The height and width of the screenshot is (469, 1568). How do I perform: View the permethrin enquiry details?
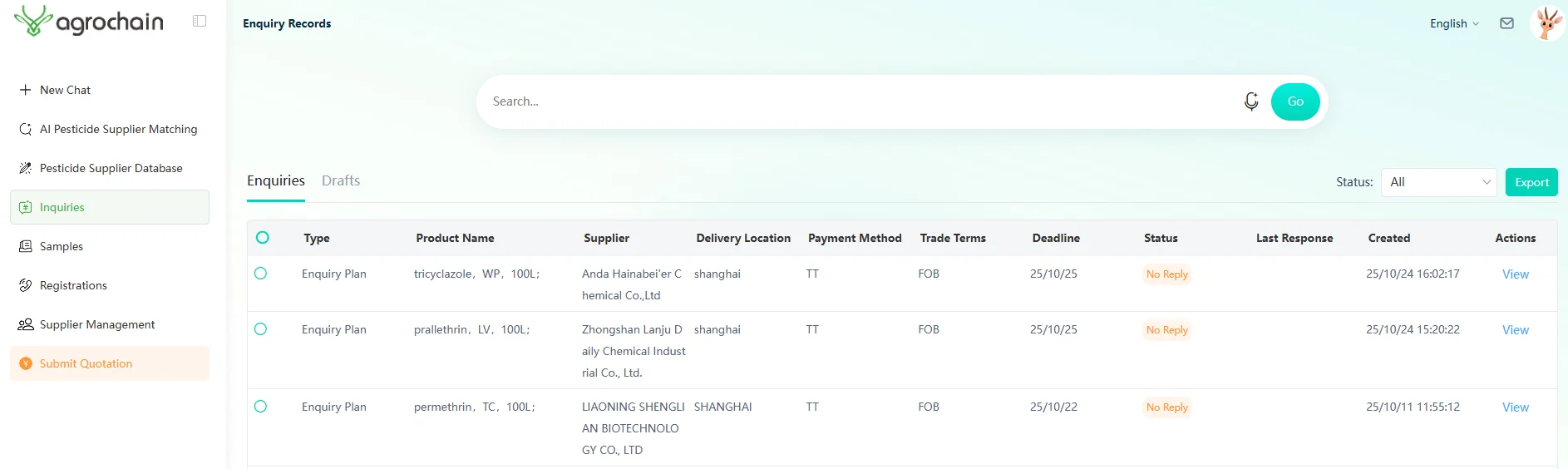[1515, 407]
